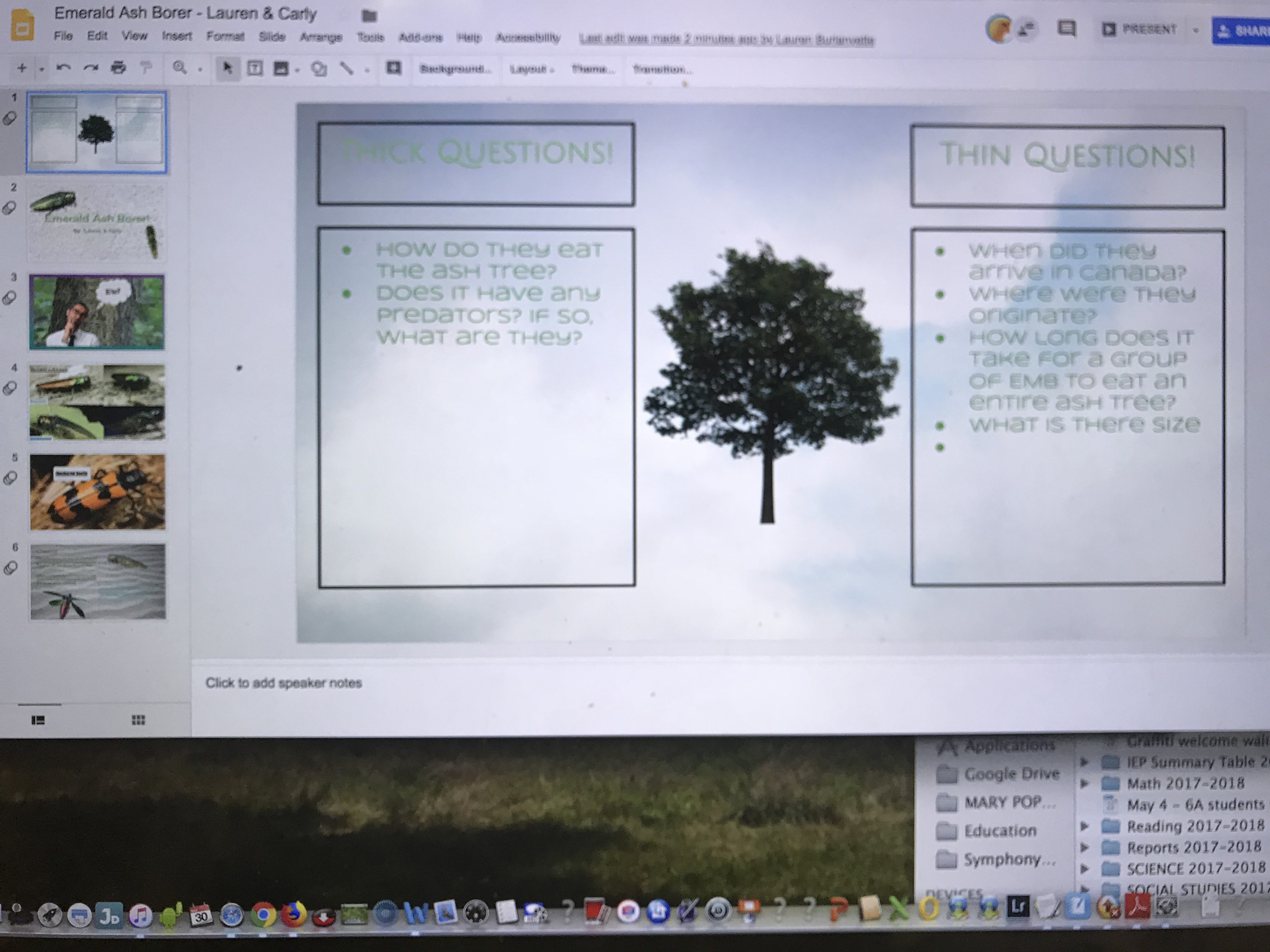The height and width of the screenshot is (952, 1270).
Task: Switch to grid view
Action: click(x=138, y=720)
